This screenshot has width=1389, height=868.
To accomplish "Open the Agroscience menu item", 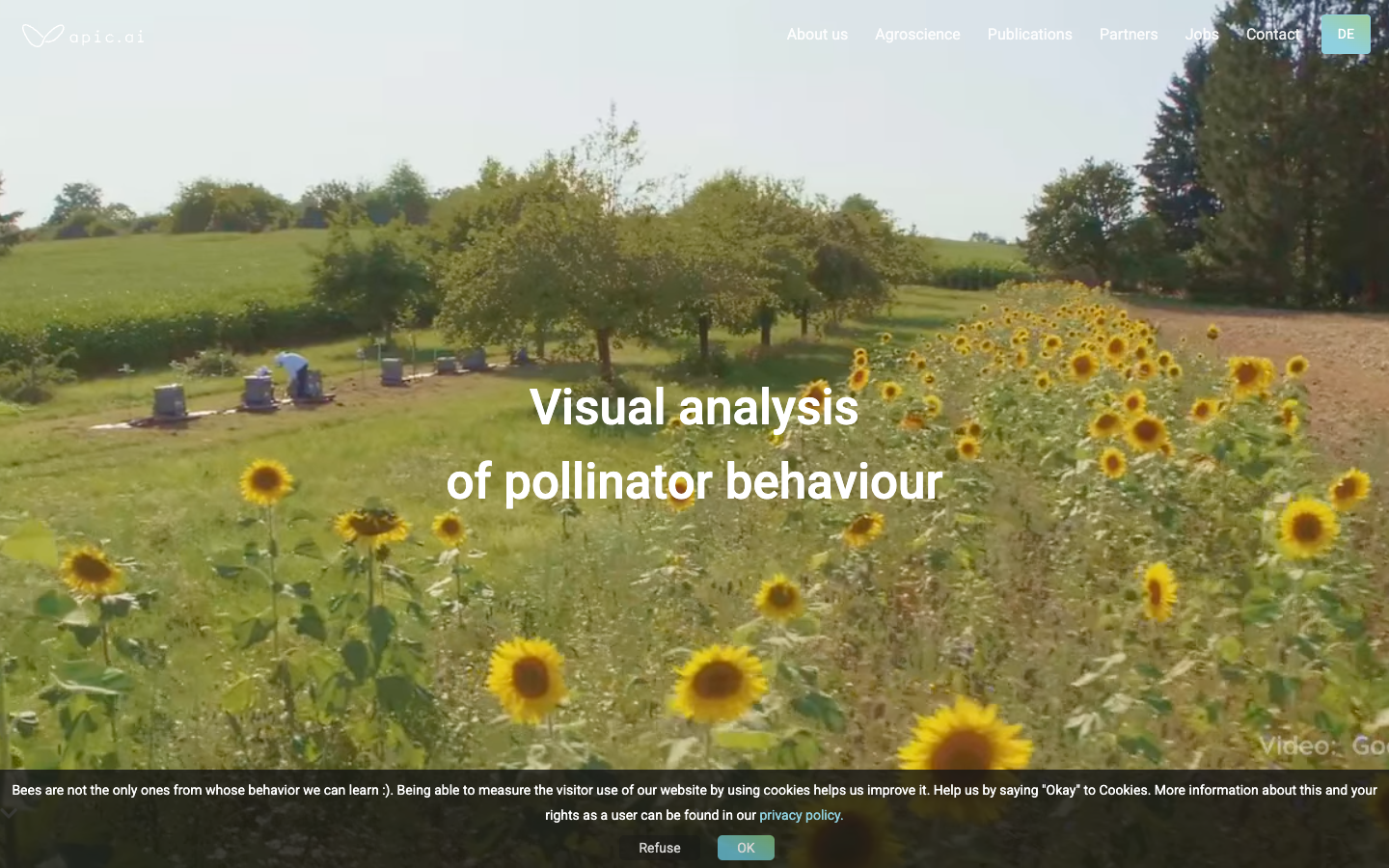I will pyautogui.click(x=917, y=35).
